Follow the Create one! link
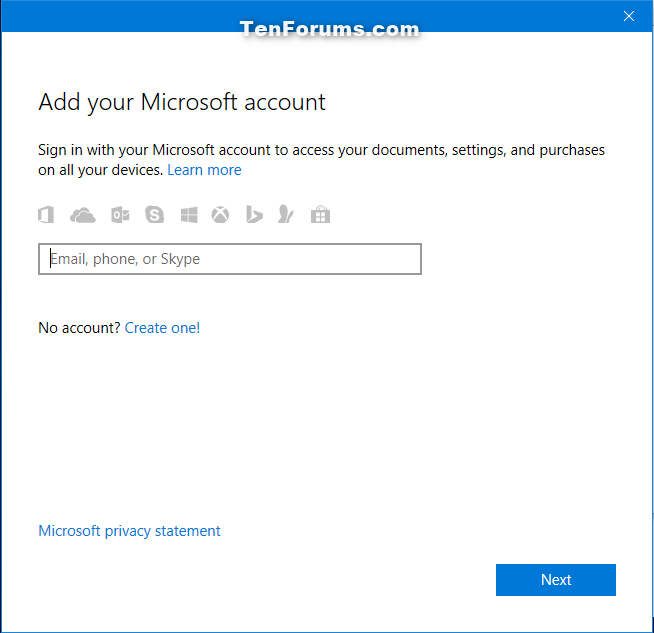Screen dimensions: 654x633 (162, 328)
